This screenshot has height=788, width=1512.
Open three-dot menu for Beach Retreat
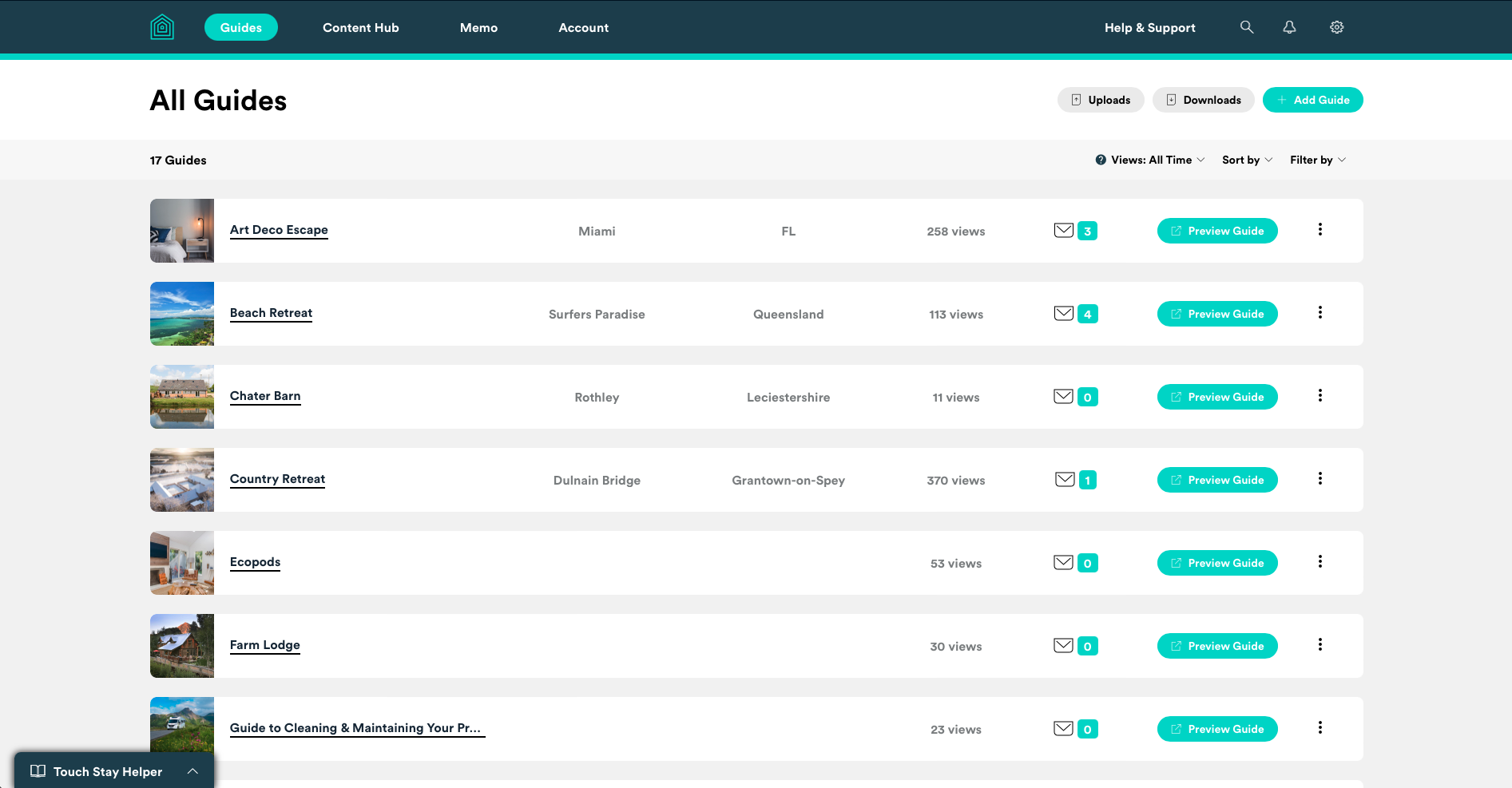tap(1320, 313)
